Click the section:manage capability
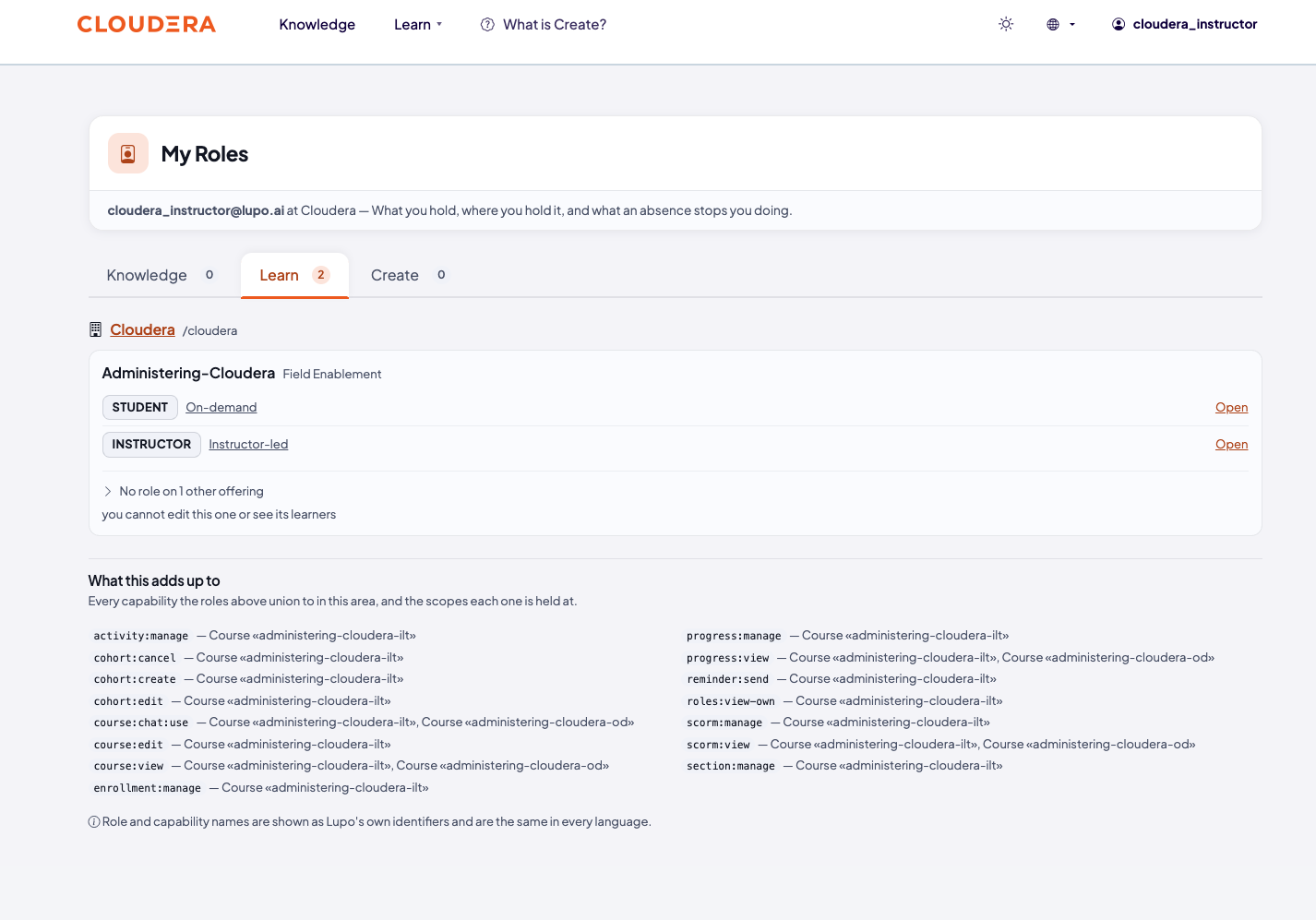This screenshot has width=1316, height=920. 731,766
